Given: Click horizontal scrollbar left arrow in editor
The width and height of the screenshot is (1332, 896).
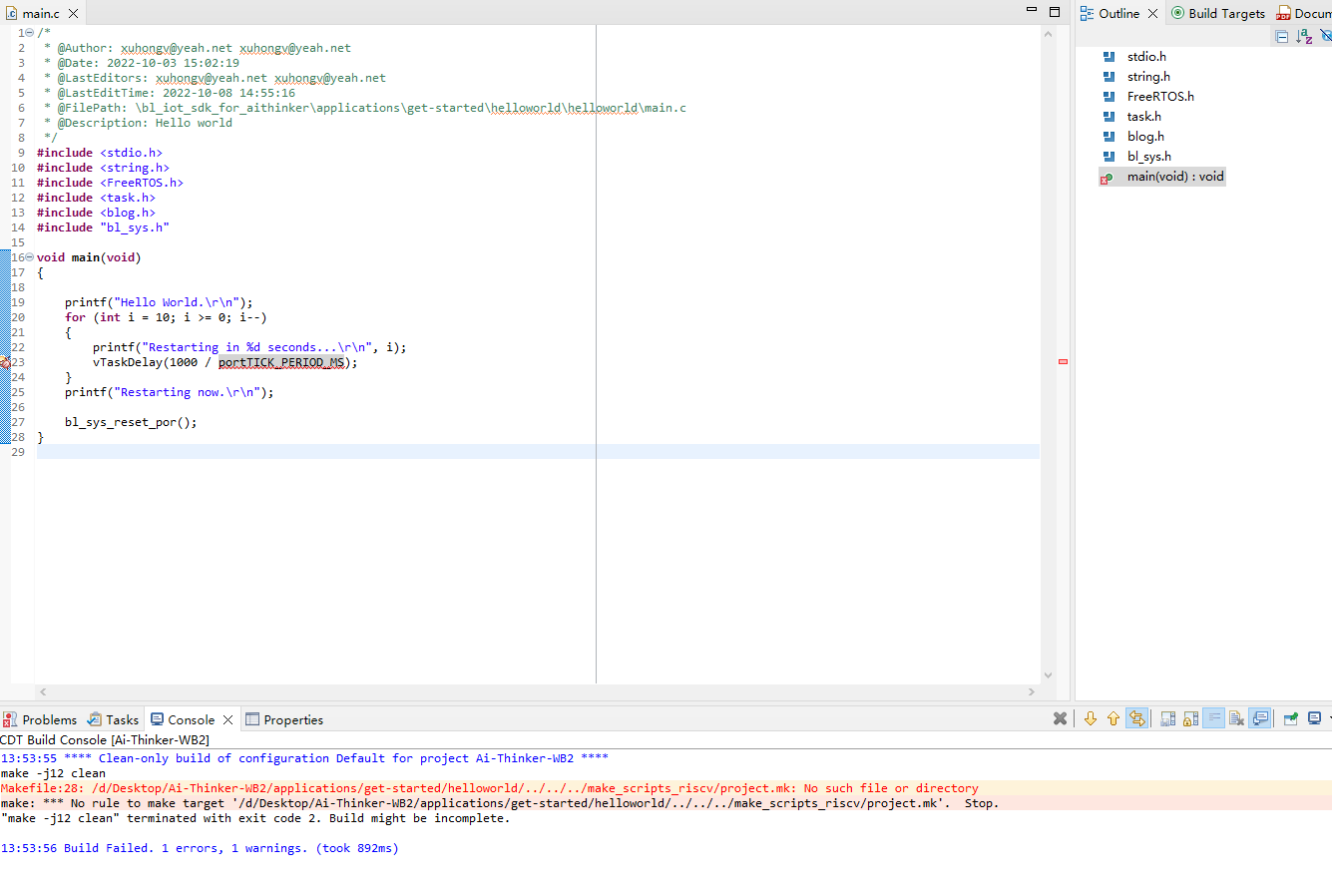Looking at the screenshot, I should tap(42, 691).
